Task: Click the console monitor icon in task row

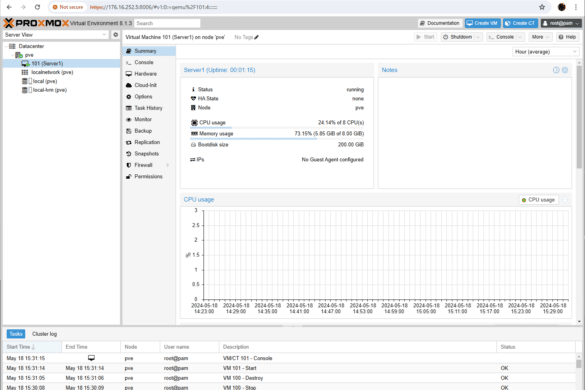Action: 91,358
